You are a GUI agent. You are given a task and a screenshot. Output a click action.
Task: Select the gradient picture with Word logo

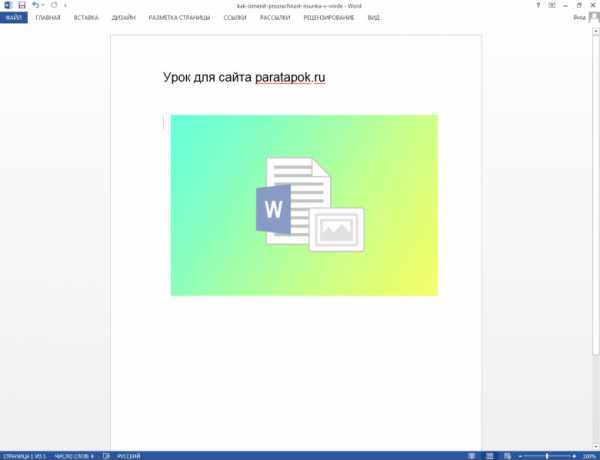(x=304, y=205)
